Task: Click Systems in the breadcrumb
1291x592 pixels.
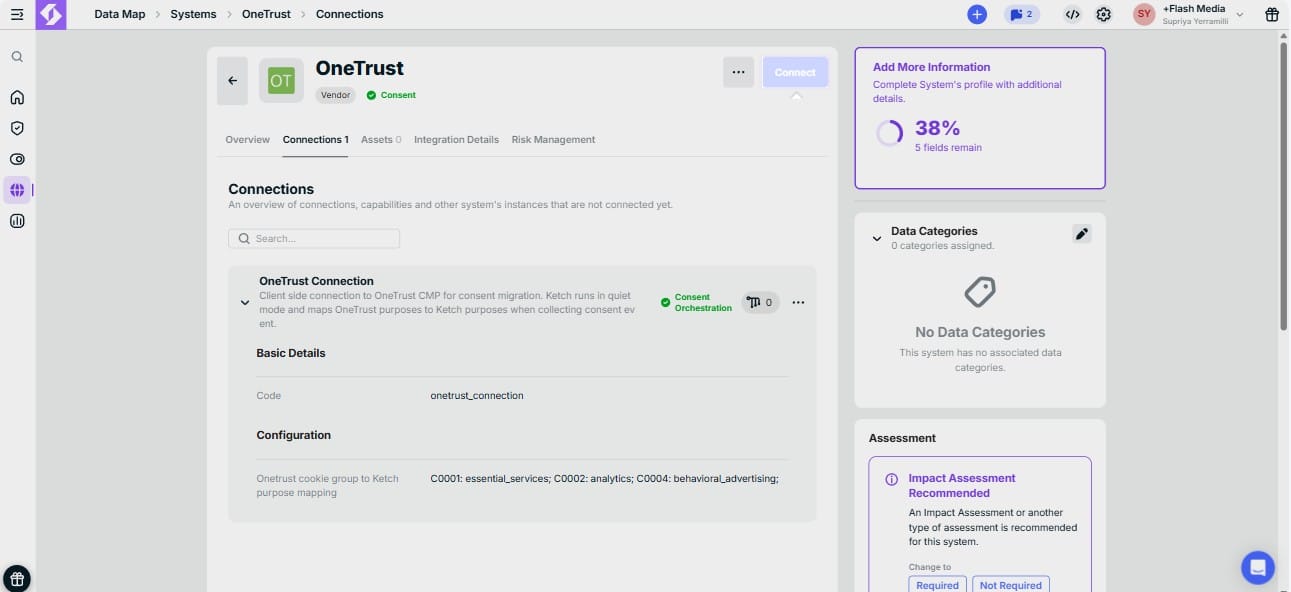Action: tap(193, 15)
